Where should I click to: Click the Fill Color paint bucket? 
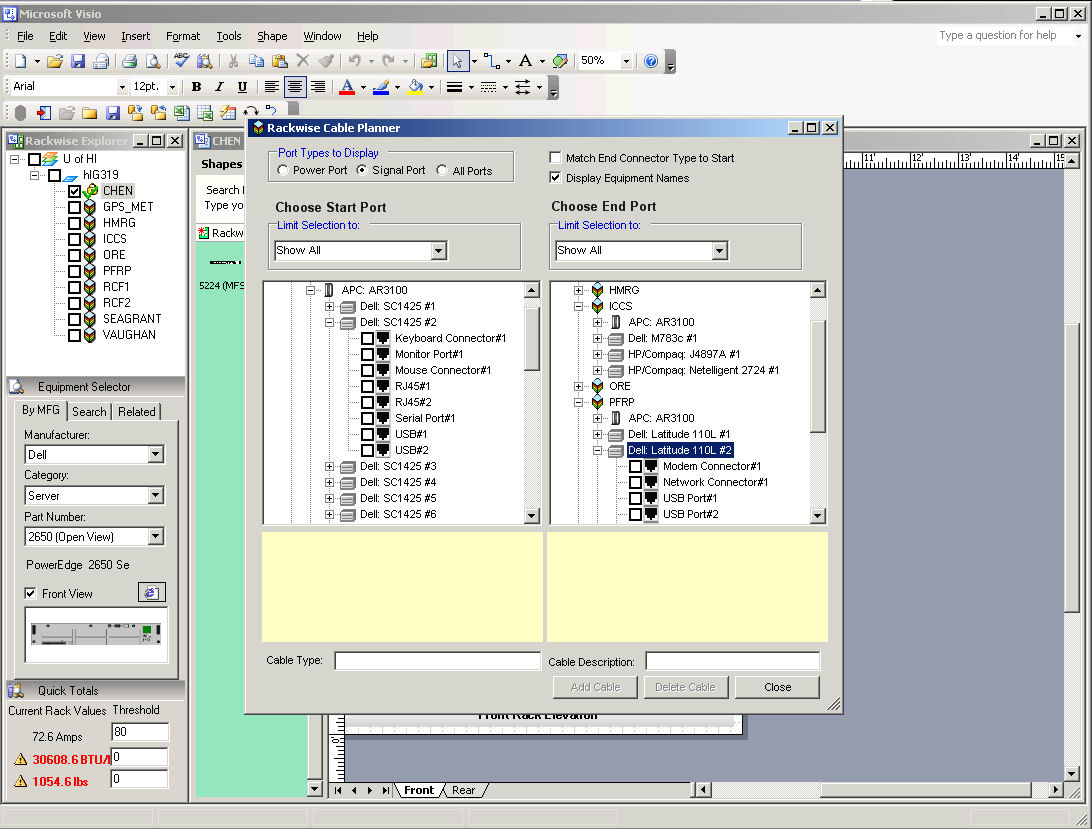pos(415,87)
